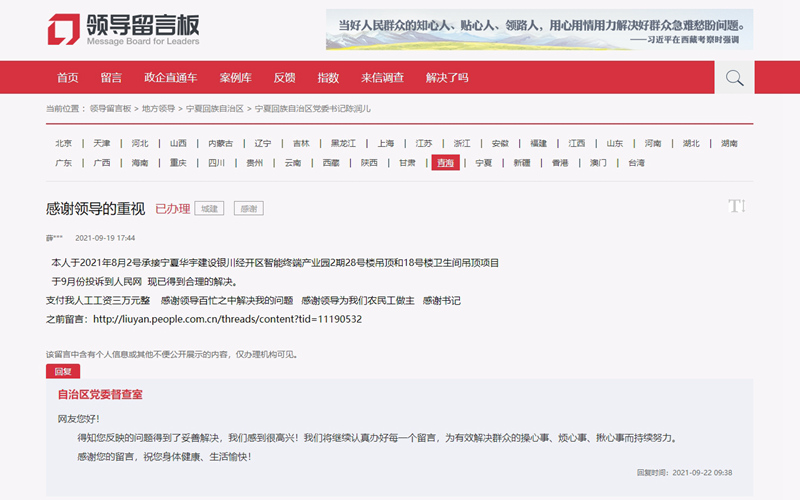Click the text size T icon
Screen dimensions: 800x500
[x=736, y=206]
